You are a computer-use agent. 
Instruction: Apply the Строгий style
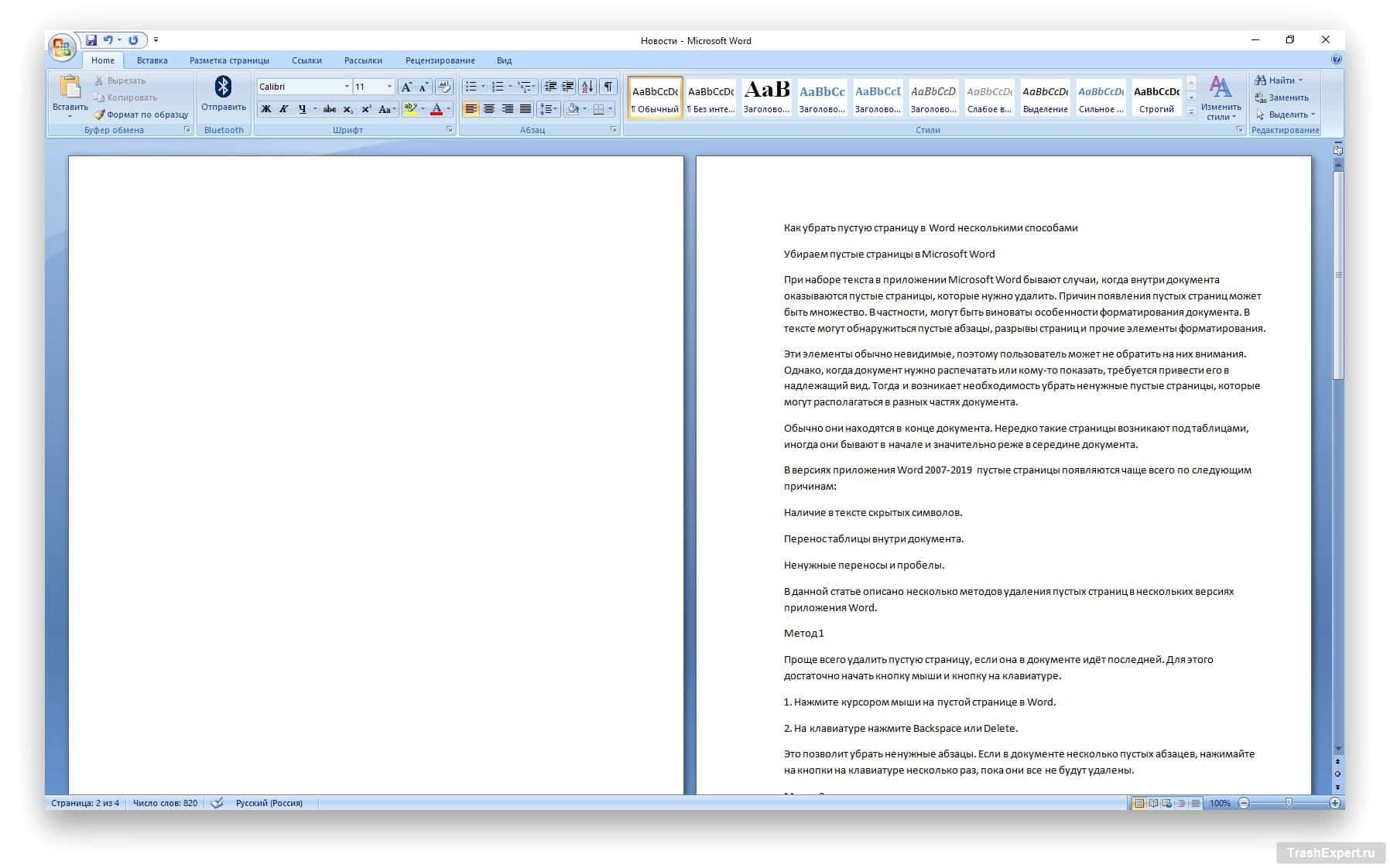(x=1156, y=97)
